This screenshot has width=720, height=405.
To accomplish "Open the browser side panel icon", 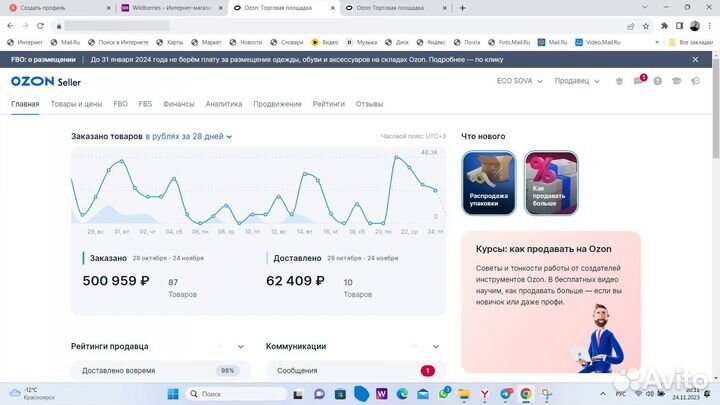I will click(x=680, y=26).
